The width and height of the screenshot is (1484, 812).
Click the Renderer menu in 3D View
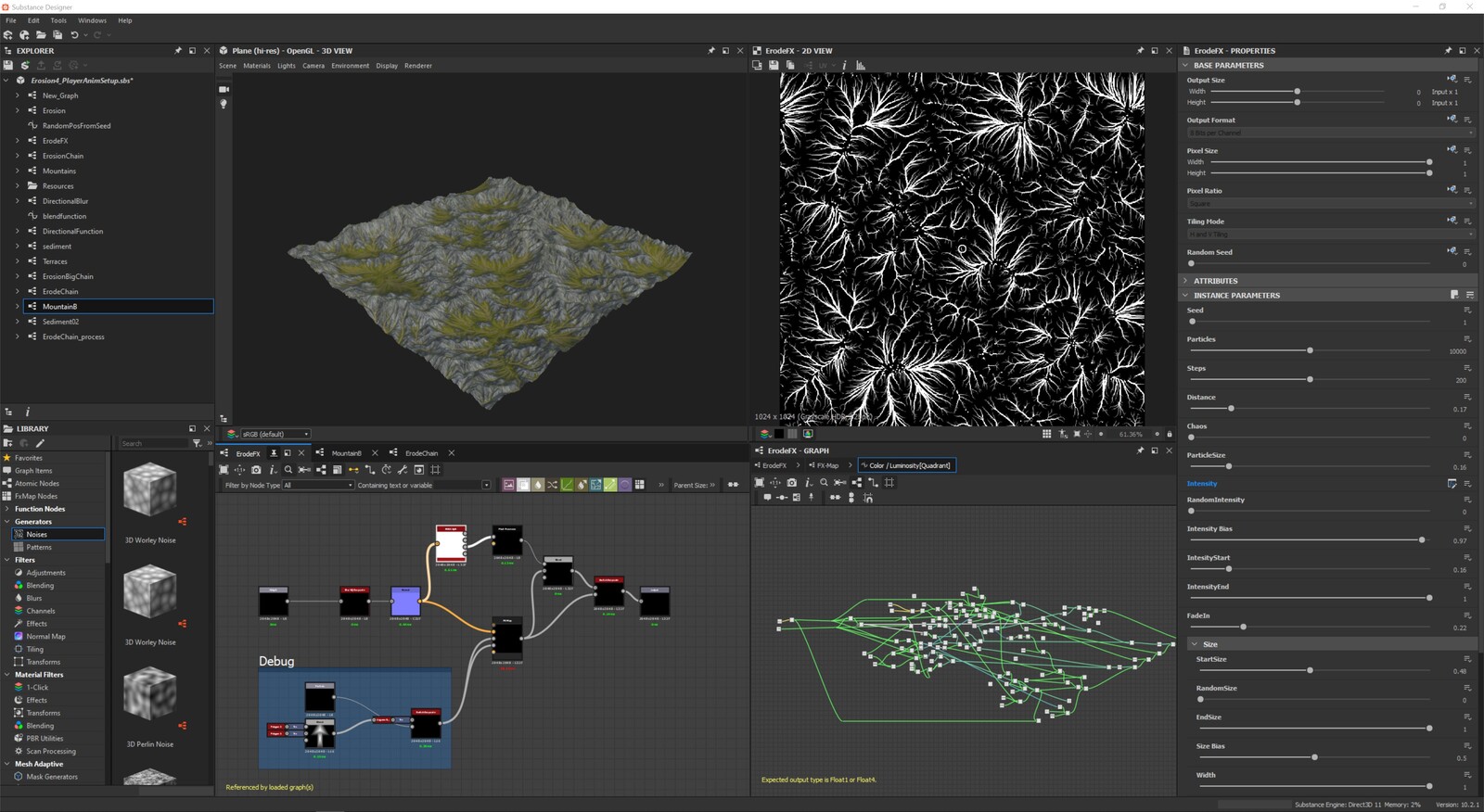418,66
